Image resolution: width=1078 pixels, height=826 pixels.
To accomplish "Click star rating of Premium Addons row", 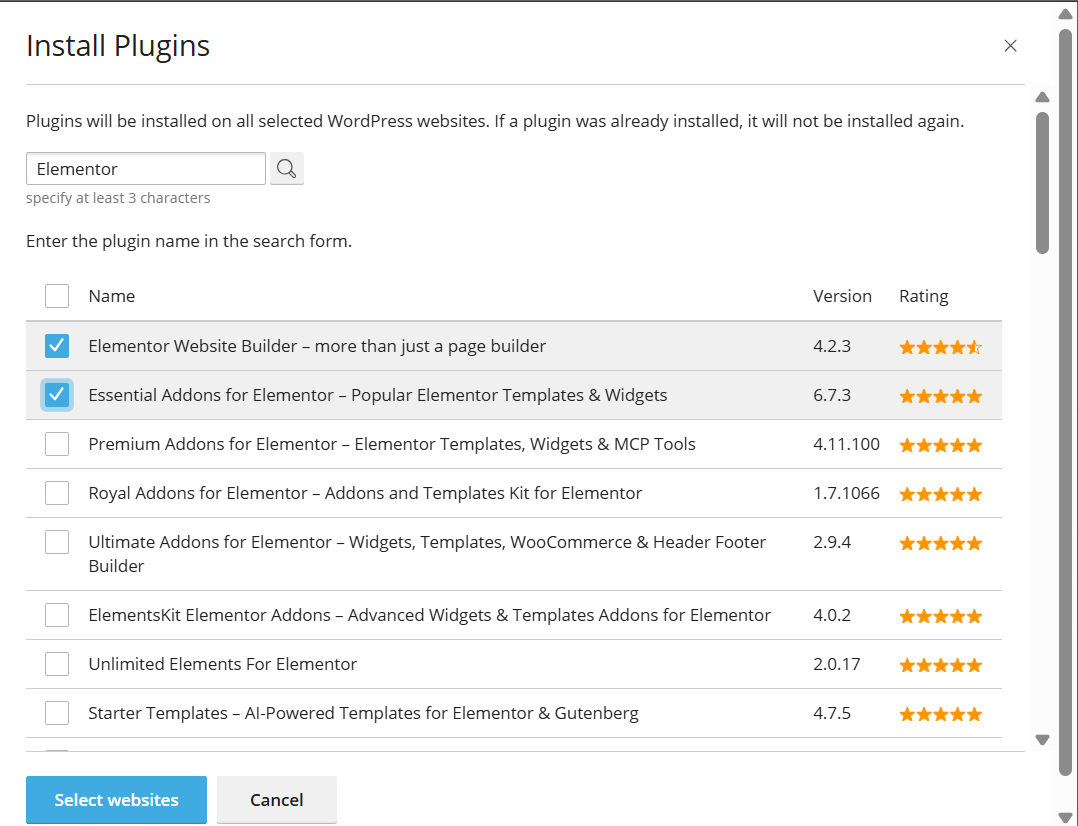I will point(940,446).
